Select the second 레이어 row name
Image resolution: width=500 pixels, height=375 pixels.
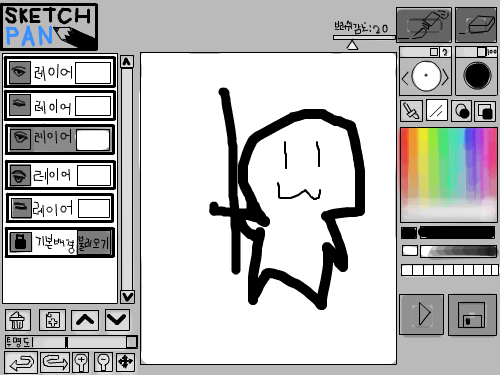[53, 107]
